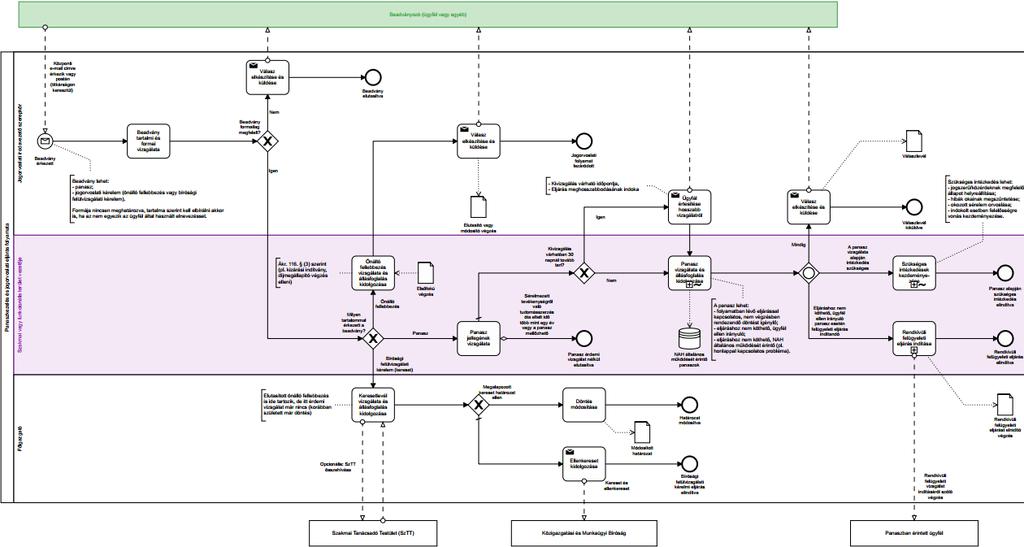
Task: Select end event 'Bírósági felülvizsgálati kérelmi eljárás elindítva'
Action: (690, 464)
